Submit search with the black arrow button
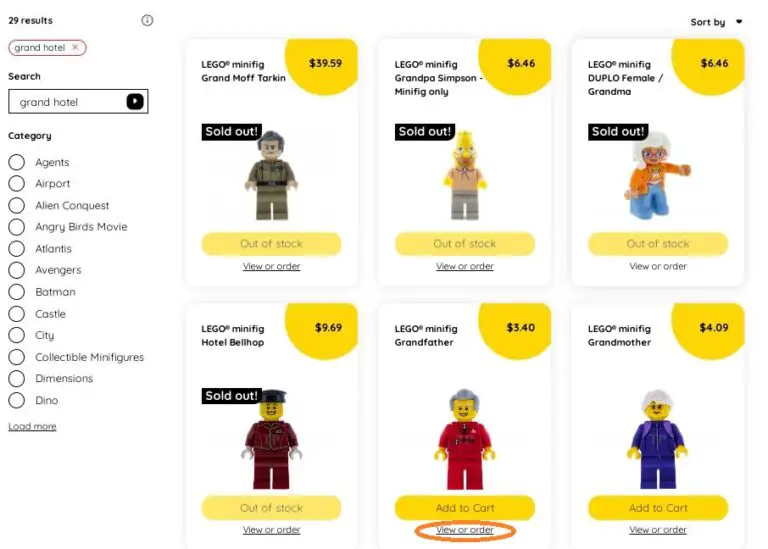Image resolution: width=768 pixels, height=549 pixels. pos(135,101)
